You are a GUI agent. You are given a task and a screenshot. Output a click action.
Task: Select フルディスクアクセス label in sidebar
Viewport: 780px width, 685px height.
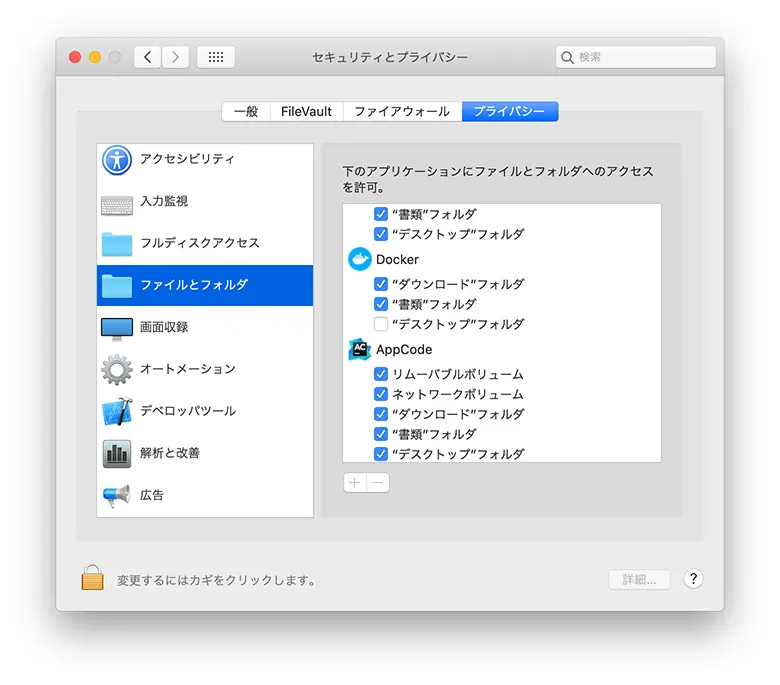click(x=200, y=243)
